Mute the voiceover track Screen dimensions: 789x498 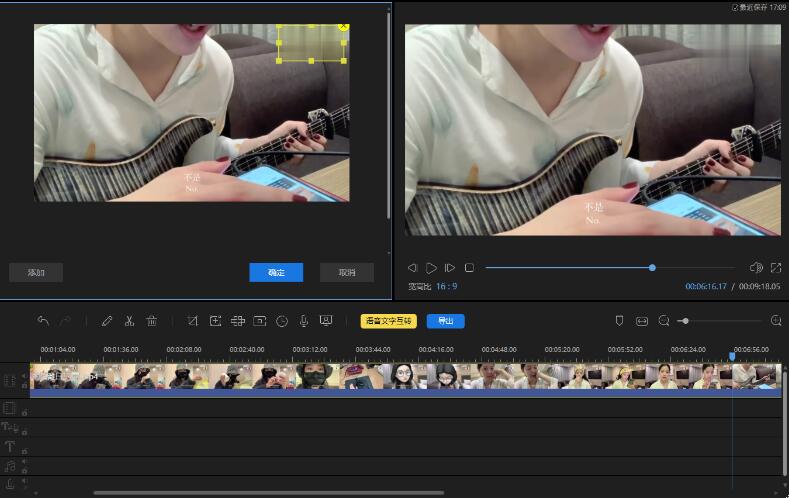pyautogui.click(x=24, y=481)
